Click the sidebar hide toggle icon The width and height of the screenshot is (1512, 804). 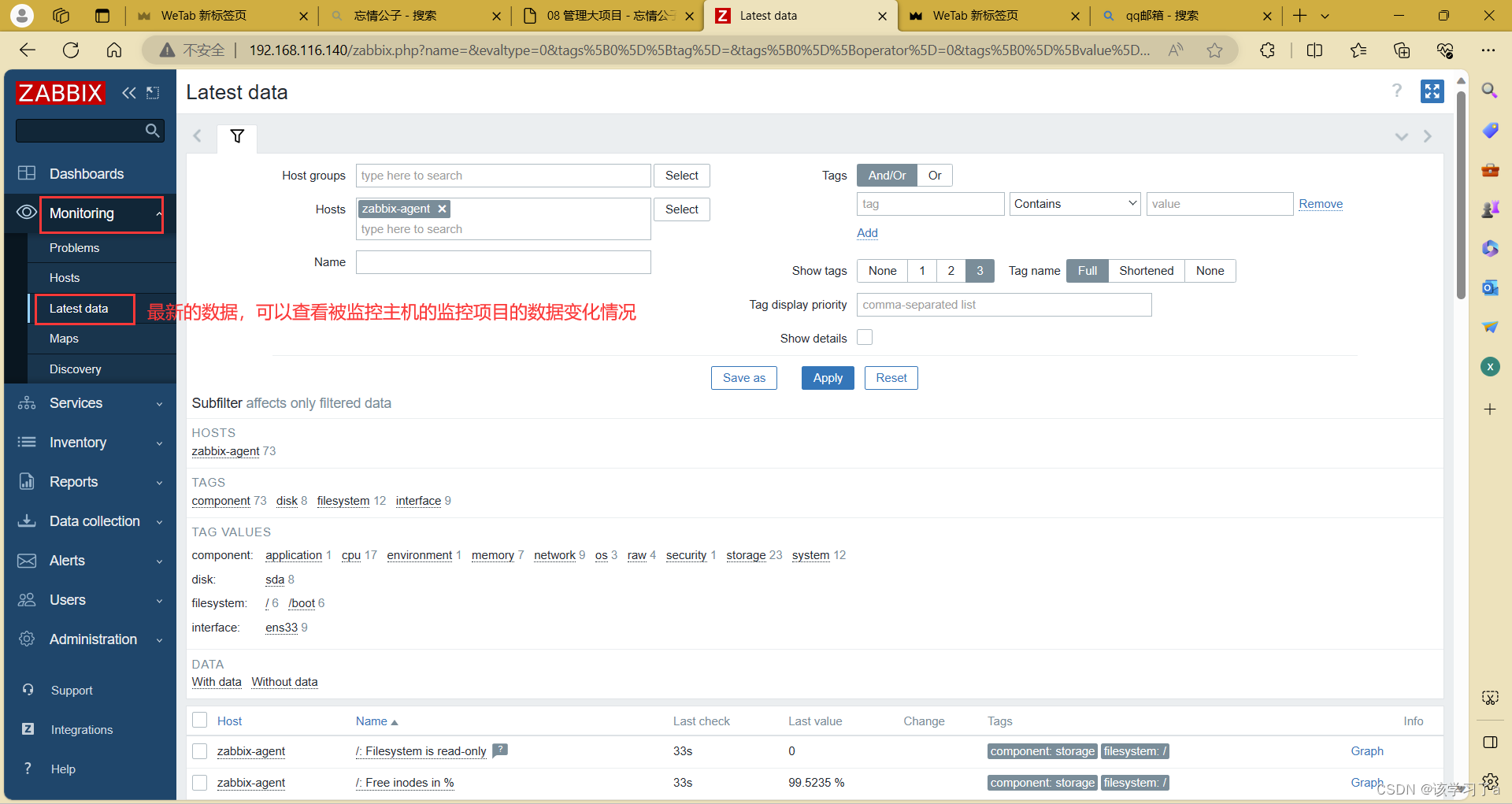point(153,93)
